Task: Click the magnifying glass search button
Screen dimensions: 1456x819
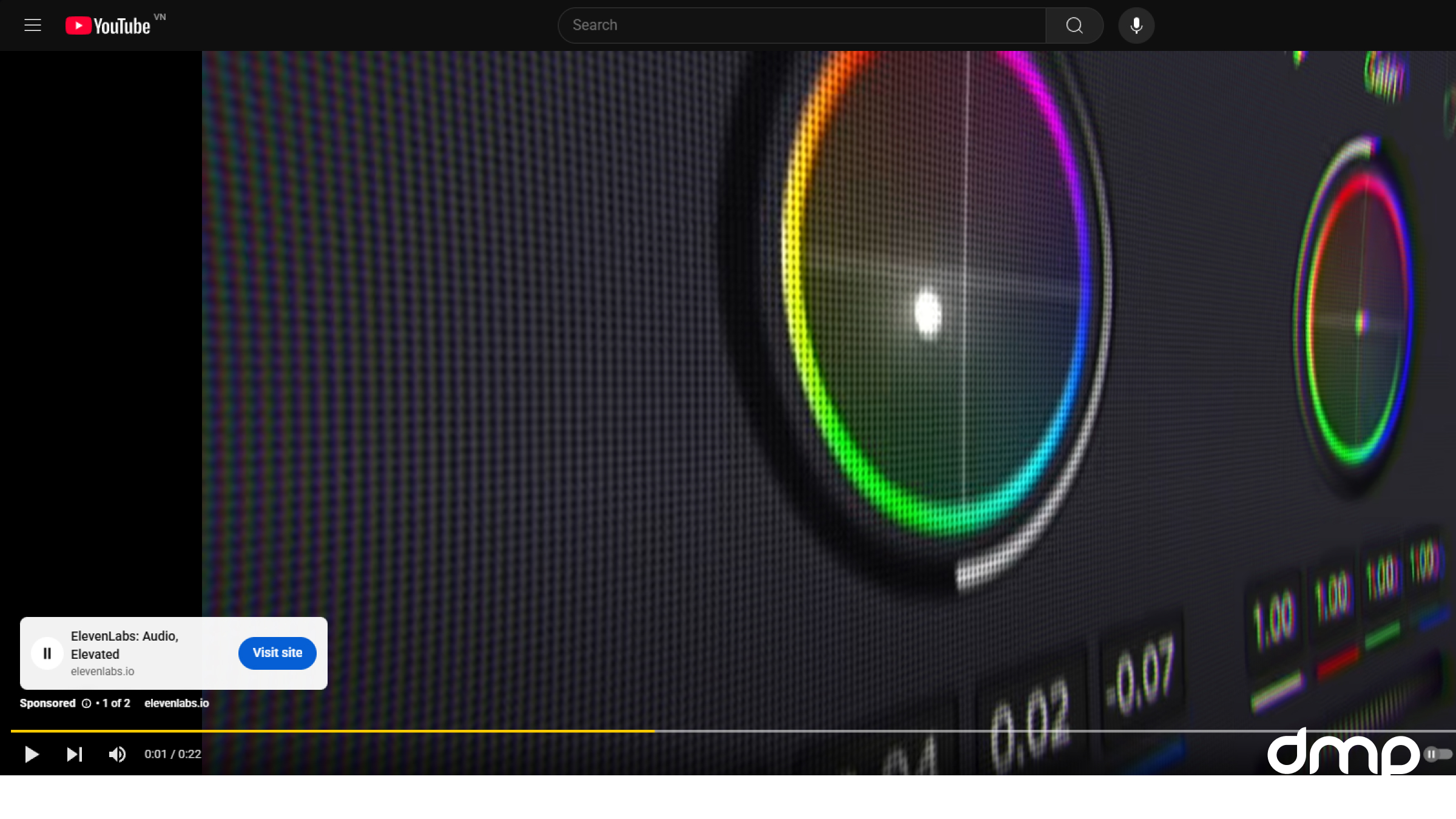Action: [1074, 25]
